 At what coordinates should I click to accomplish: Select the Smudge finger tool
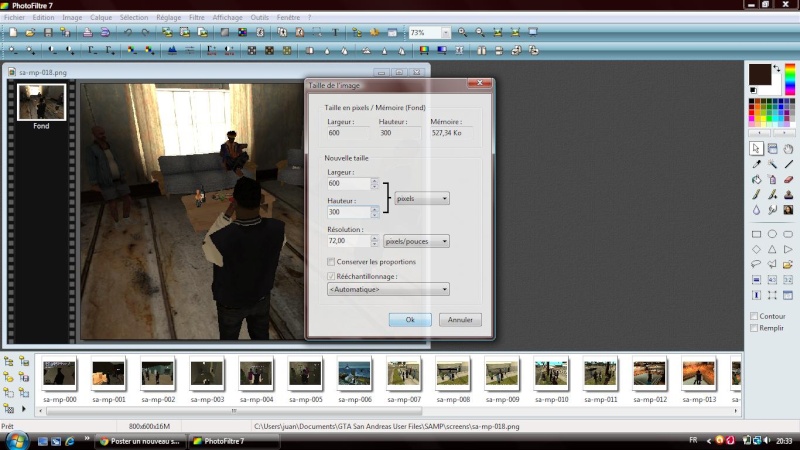772,210
